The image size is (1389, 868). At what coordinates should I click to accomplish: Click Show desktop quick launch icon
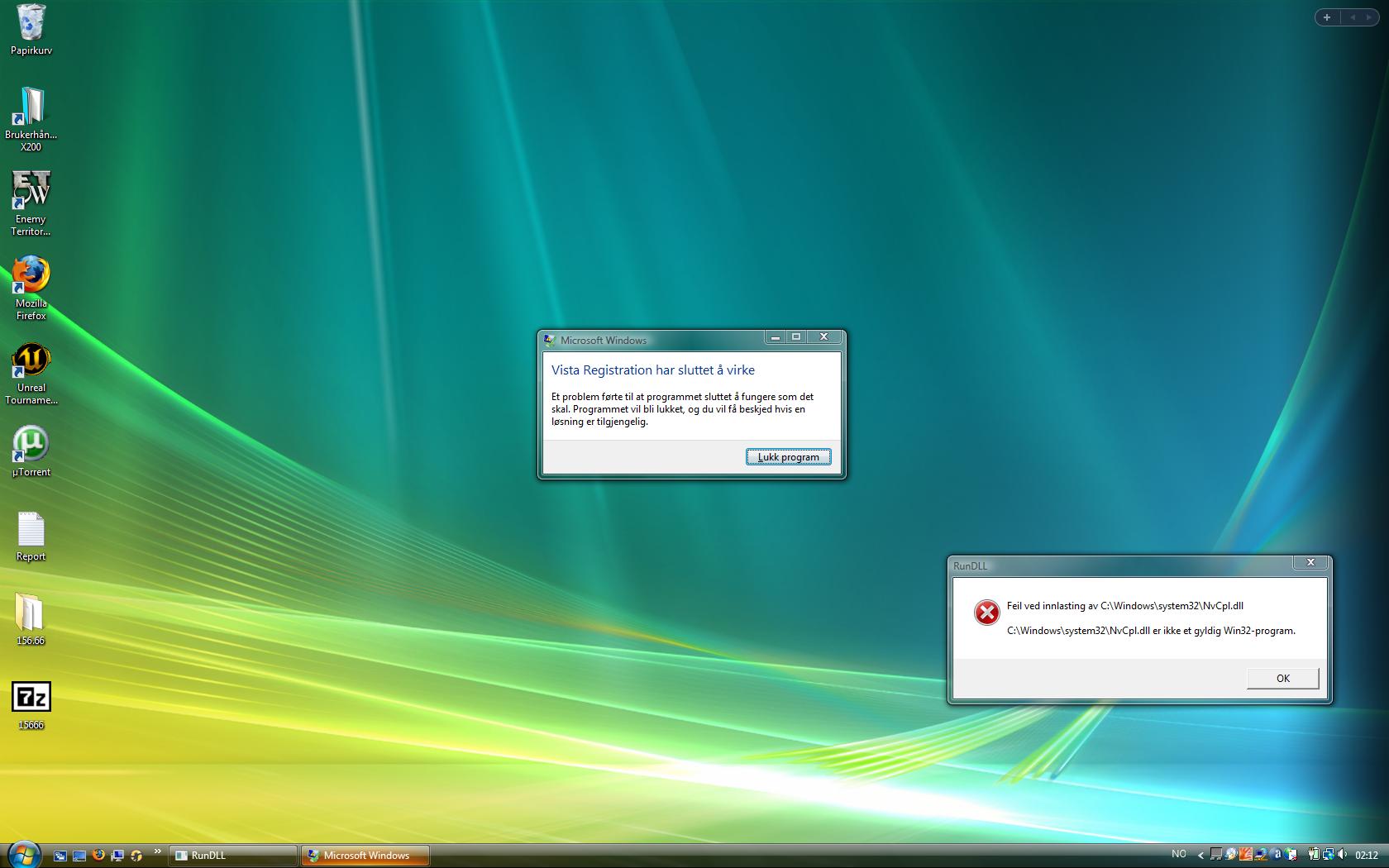coord(79,856)
